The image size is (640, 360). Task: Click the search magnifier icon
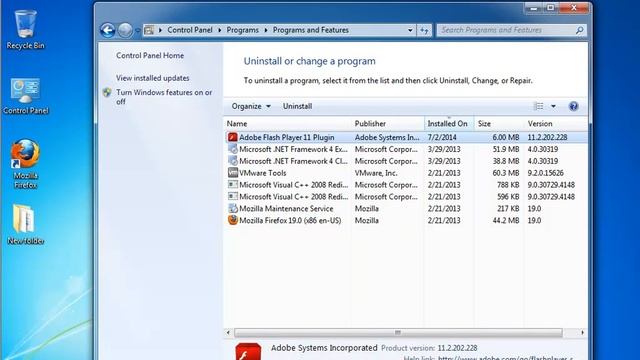pyautogui.click(x=579, y=30)
